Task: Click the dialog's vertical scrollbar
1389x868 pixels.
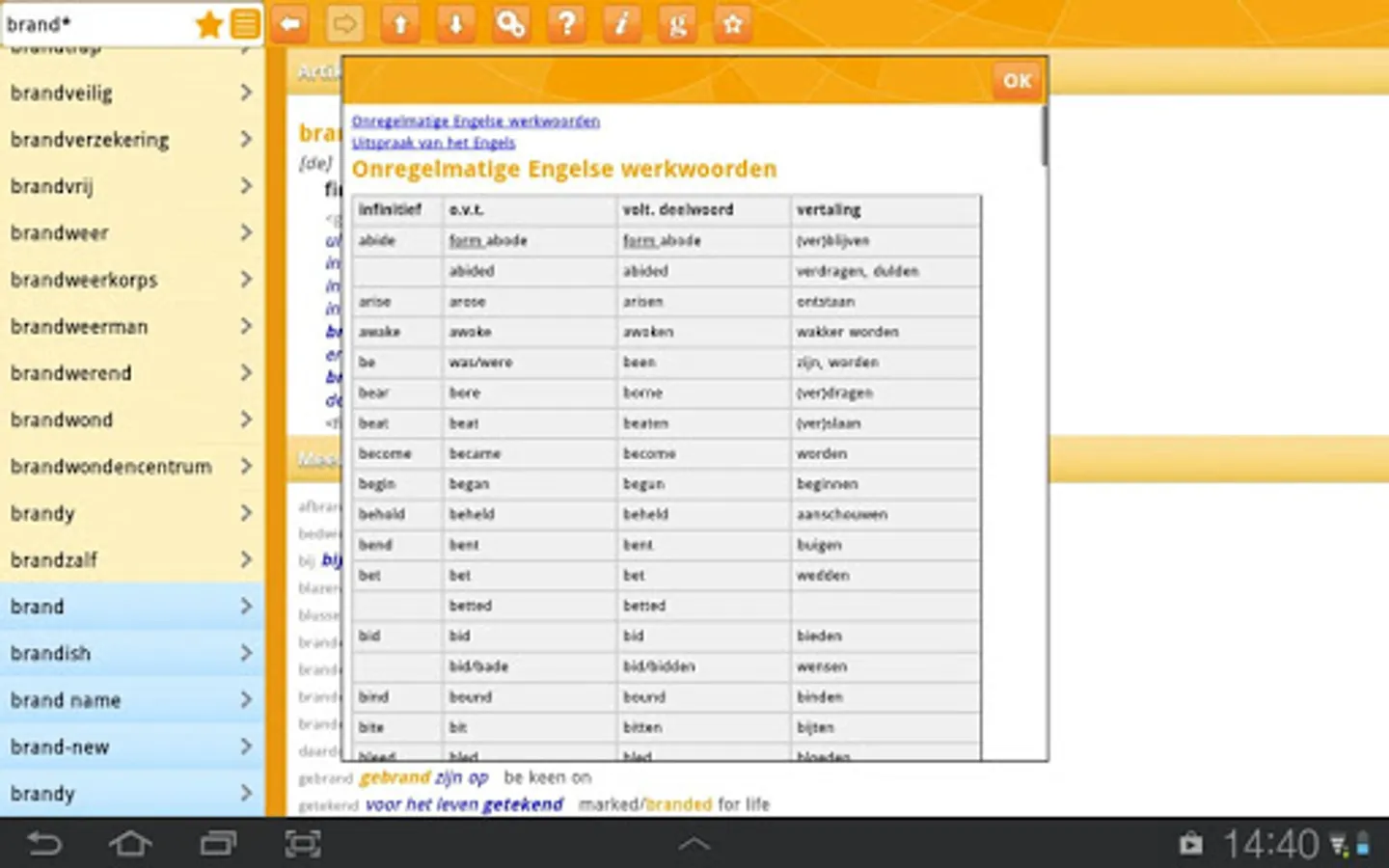Action: 1043,135
